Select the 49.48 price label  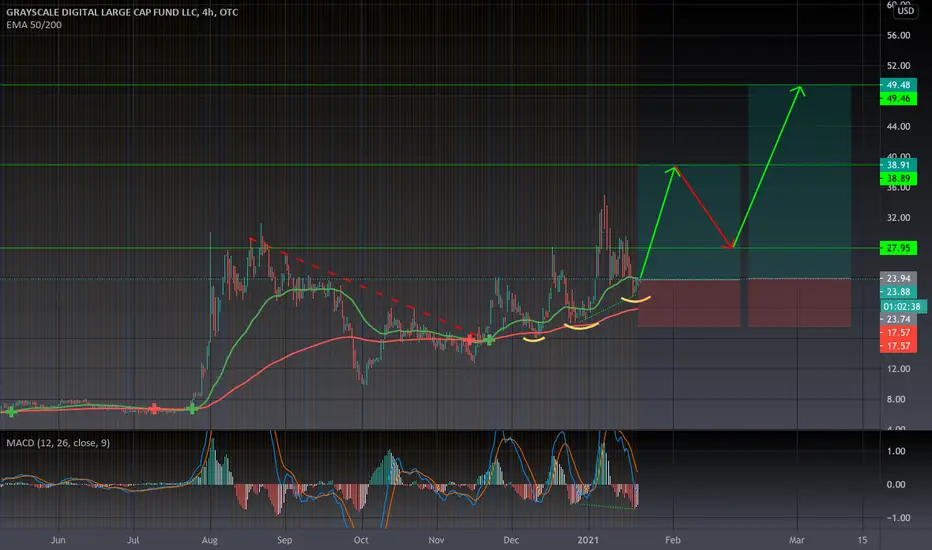[x=898, y=85]
